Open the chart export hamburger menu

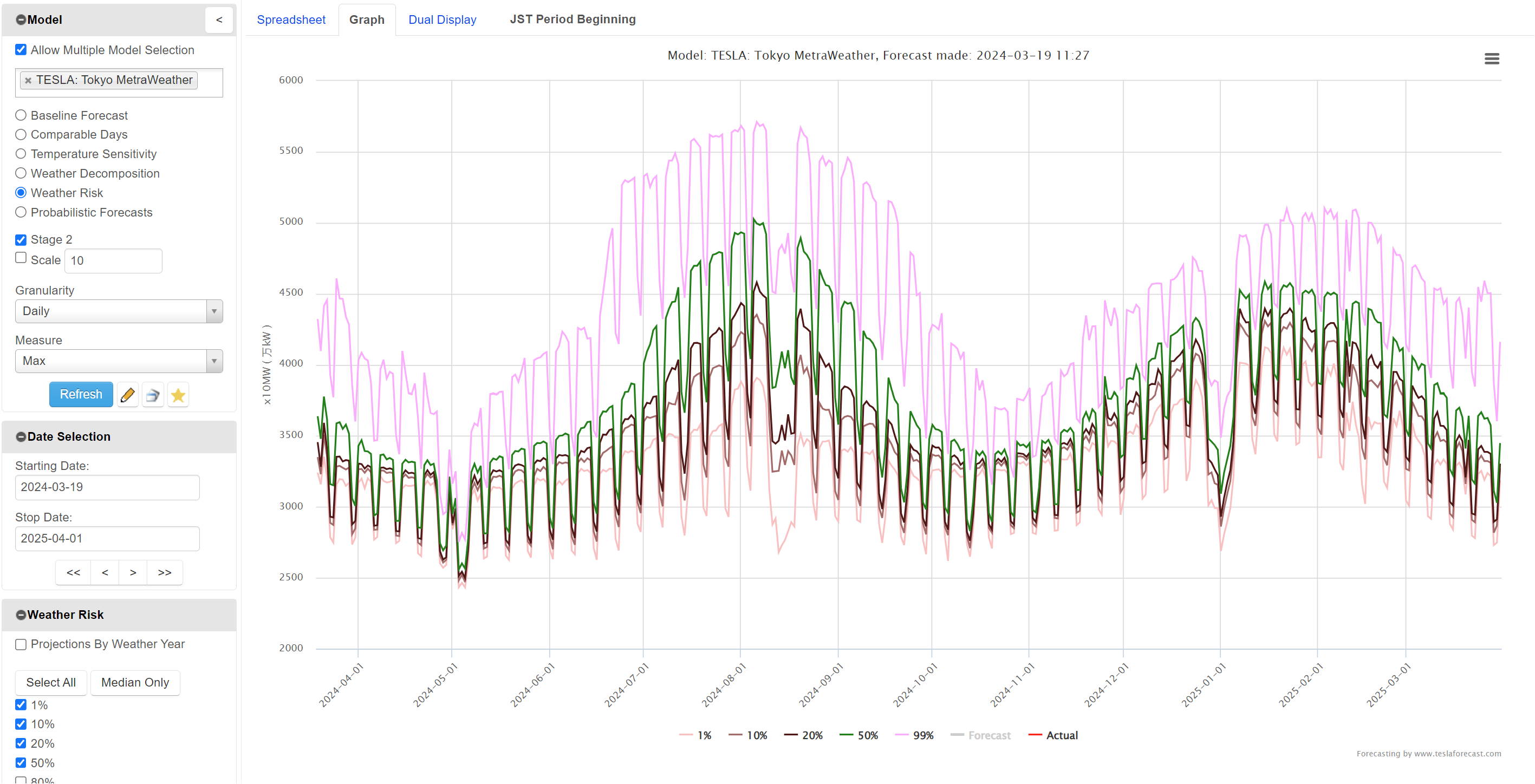1492,58
